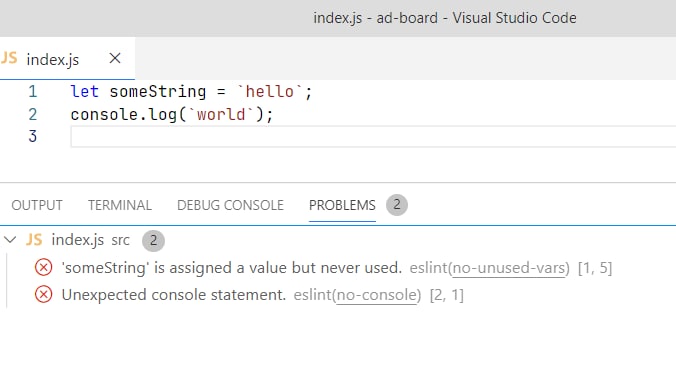Click JS icon in Problems file row

(x=34, y=240)
